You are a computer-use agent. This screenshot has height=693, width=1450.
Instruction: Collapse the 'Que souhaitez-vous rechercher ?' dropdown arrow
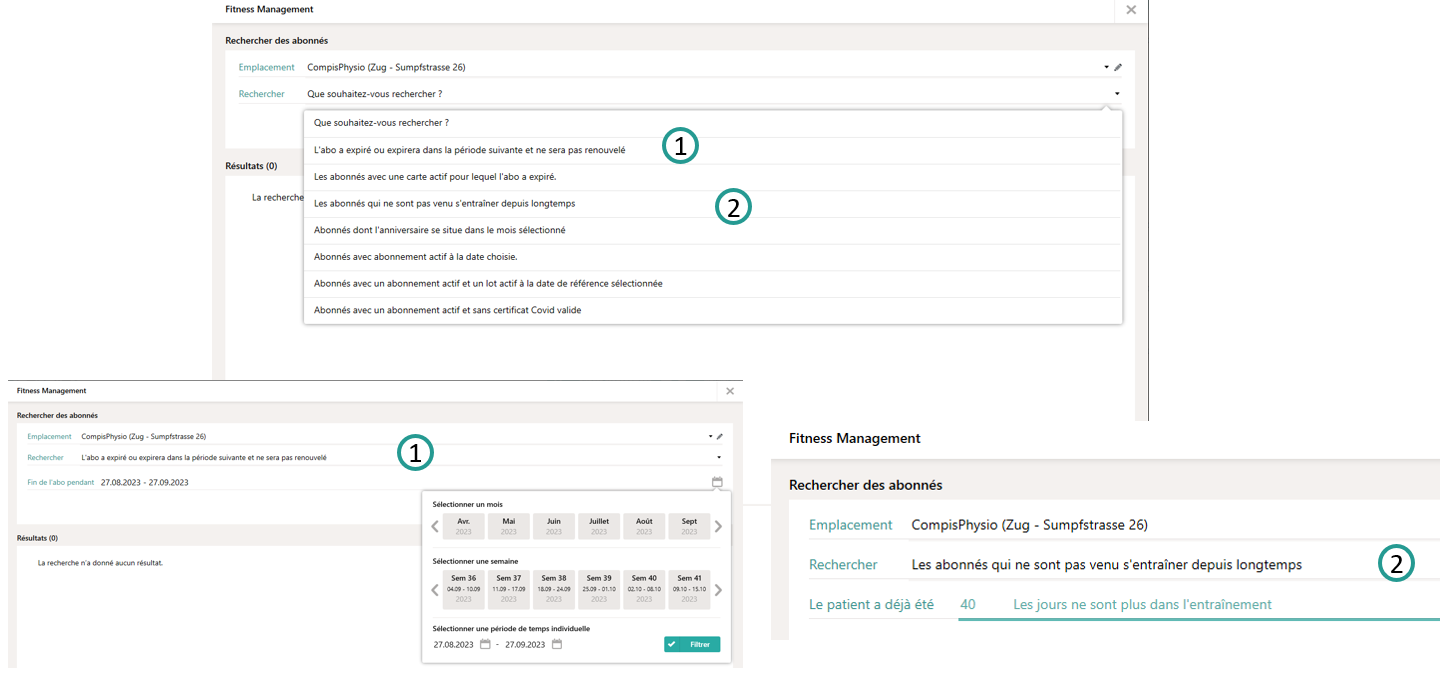[1115, 94]
